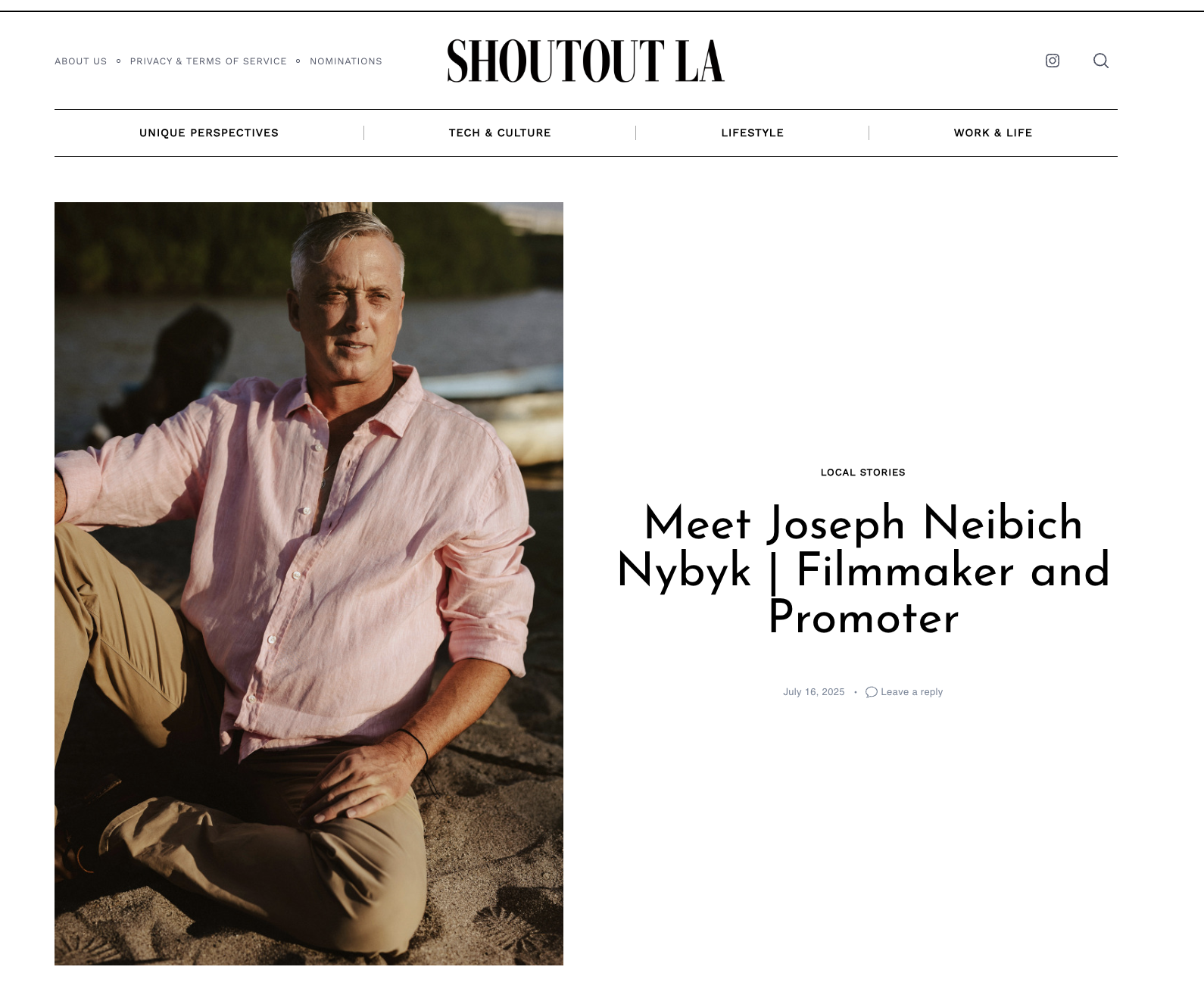Open the TECH & CULTURE navigation item
1204x998 pixels.
pyautogui.click(x=500, y=133)
